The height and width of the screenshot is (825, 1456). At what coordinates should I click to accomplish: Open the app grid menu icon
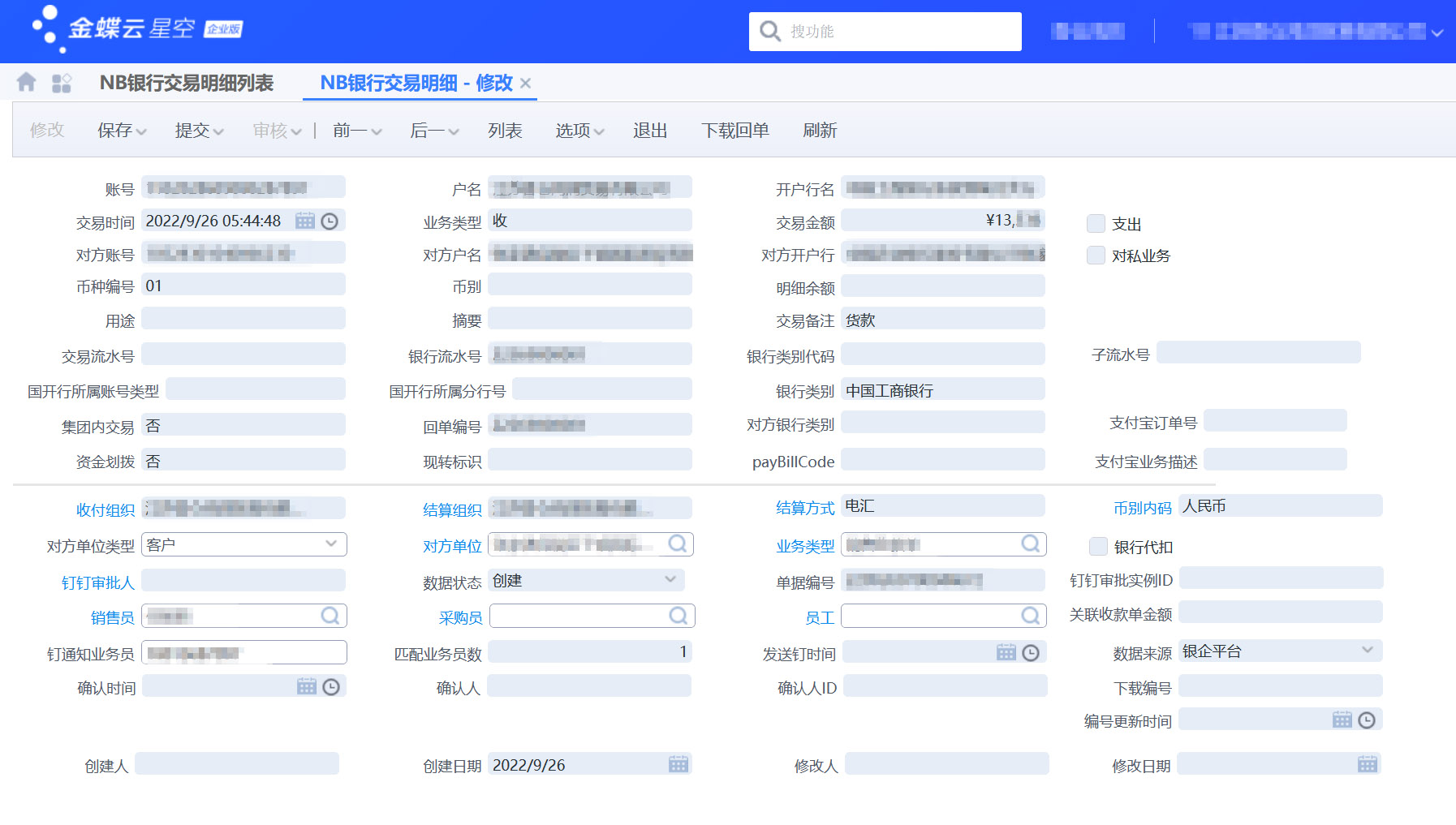62,83
